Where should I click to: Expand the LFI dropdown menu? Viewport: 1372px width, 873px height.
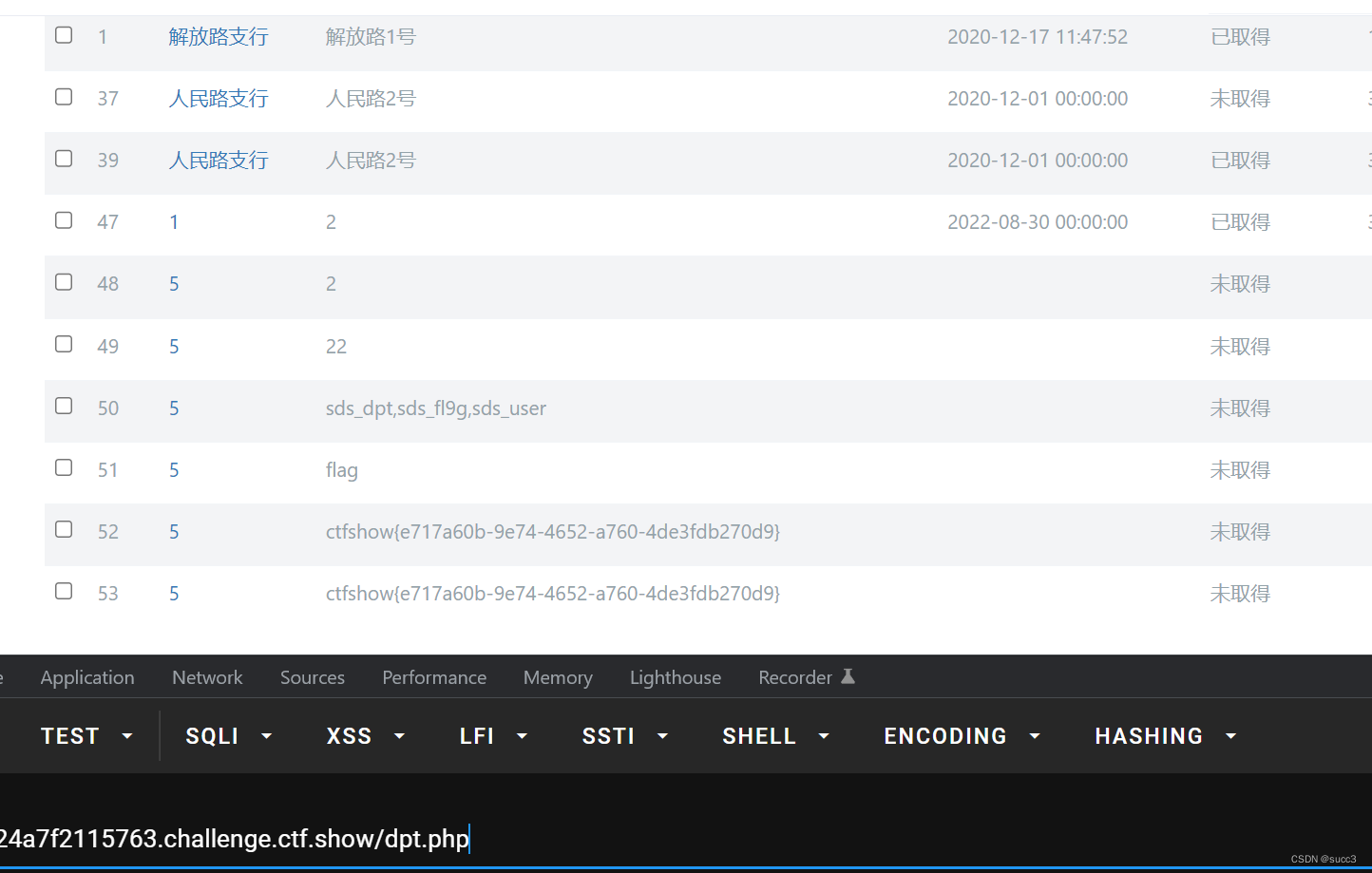(x=493, y=736)
